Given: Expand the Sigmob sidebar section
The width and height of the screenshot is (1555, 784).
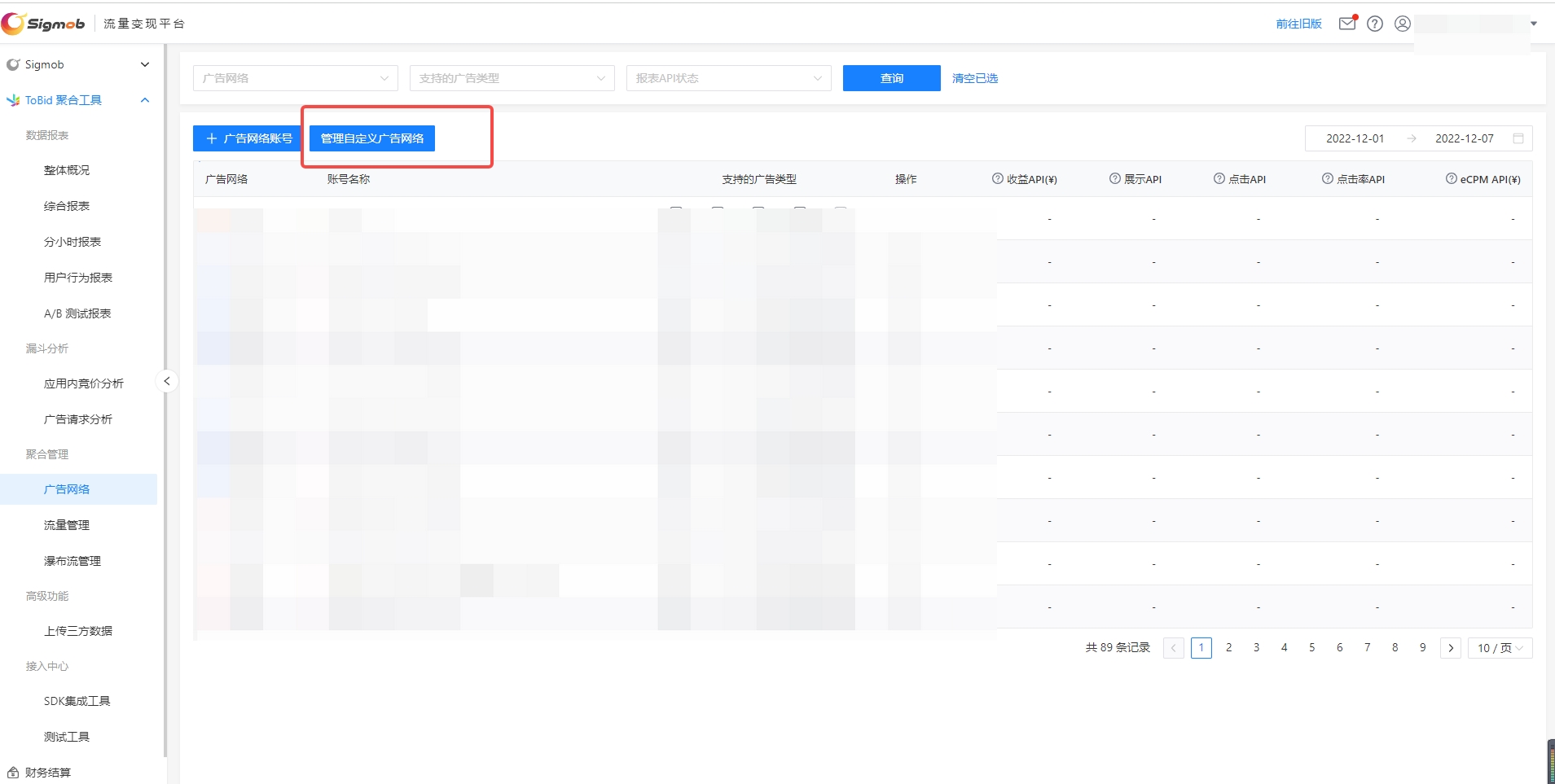Looking at the screenshot, I should tap(145, 64).
